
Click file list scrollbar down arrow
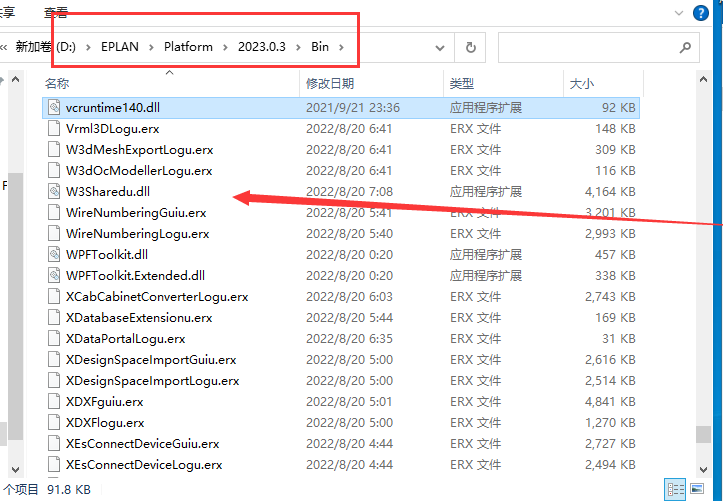(703, 470)
